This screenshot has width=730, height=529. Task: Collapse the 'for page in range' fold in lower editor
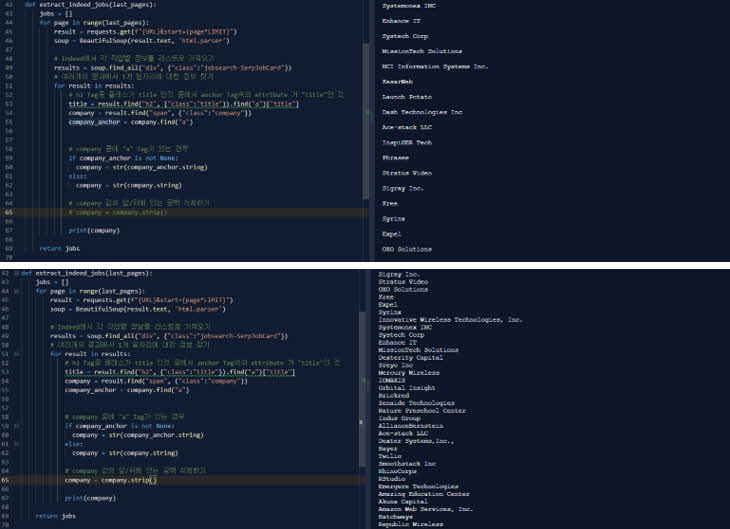[16, 291]
